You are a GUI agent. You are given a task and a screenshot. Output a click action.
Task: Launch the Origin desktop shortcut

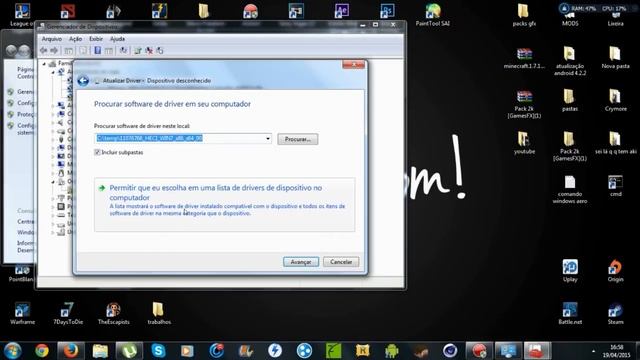(616, 271)
